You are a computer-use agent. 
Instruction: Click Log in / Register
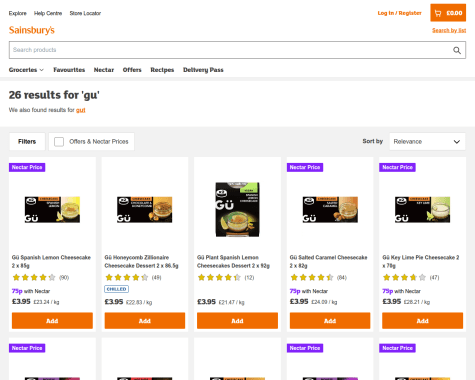[399, 13]
